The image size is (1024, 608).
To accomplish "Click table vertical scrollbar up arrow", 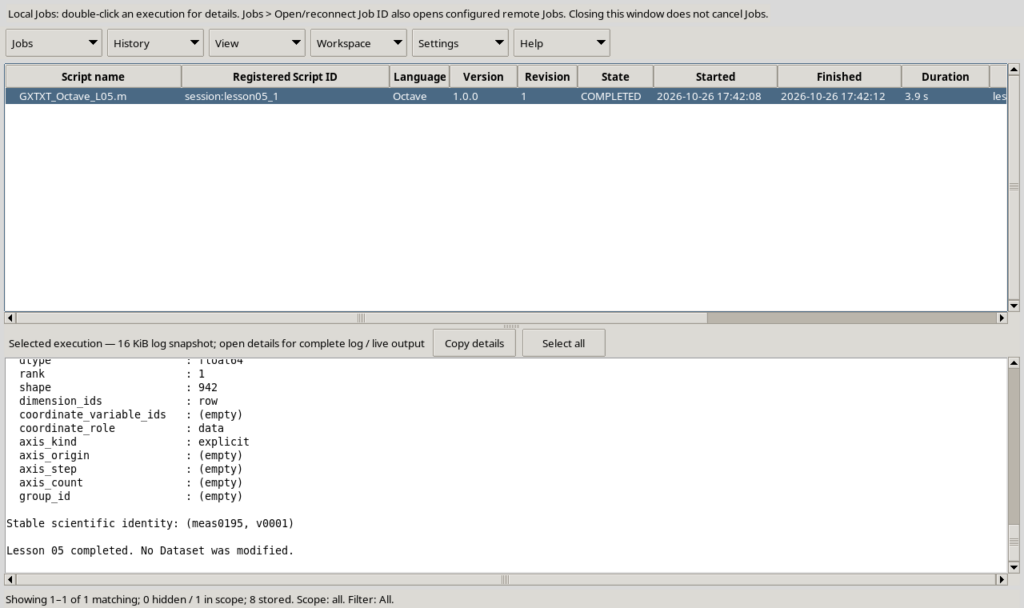I will pyautogui.click(x=1014, y=69).
